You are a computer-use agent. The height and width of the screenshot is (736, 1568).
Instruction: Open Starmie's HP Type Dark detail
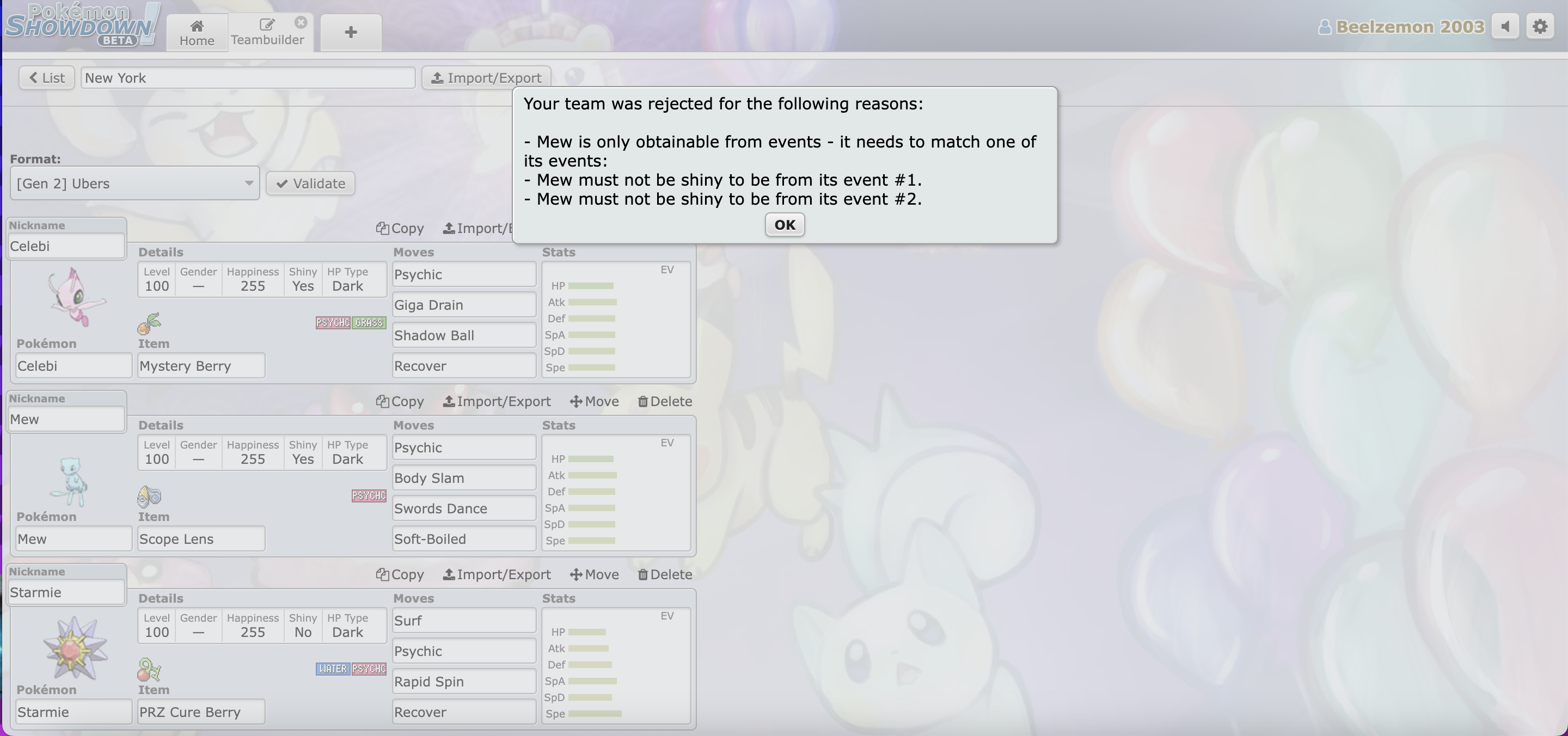[347, 625]
